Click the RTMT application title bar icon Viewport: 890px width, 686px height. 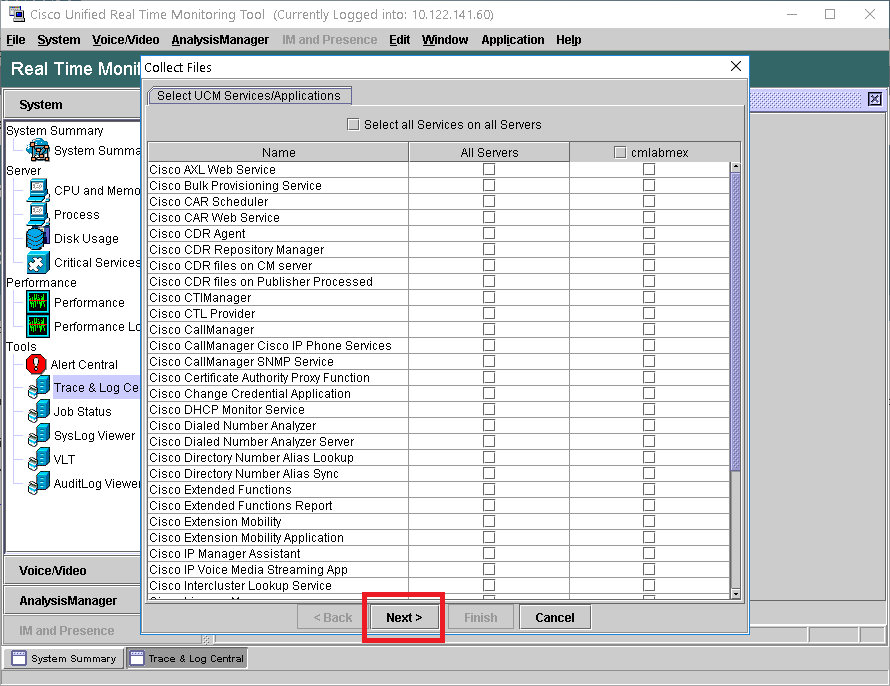point(16,14)
